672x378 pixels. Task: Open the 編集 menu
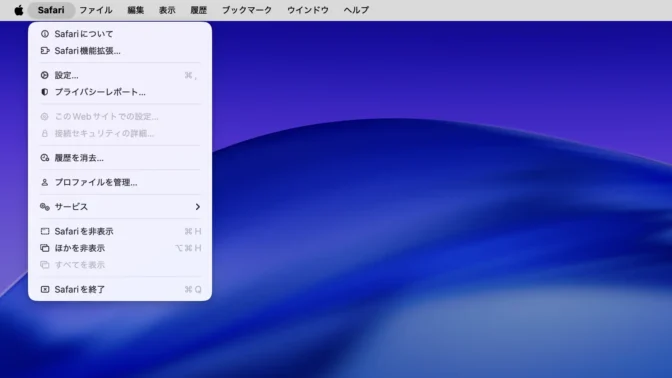[x=135, y=10]
